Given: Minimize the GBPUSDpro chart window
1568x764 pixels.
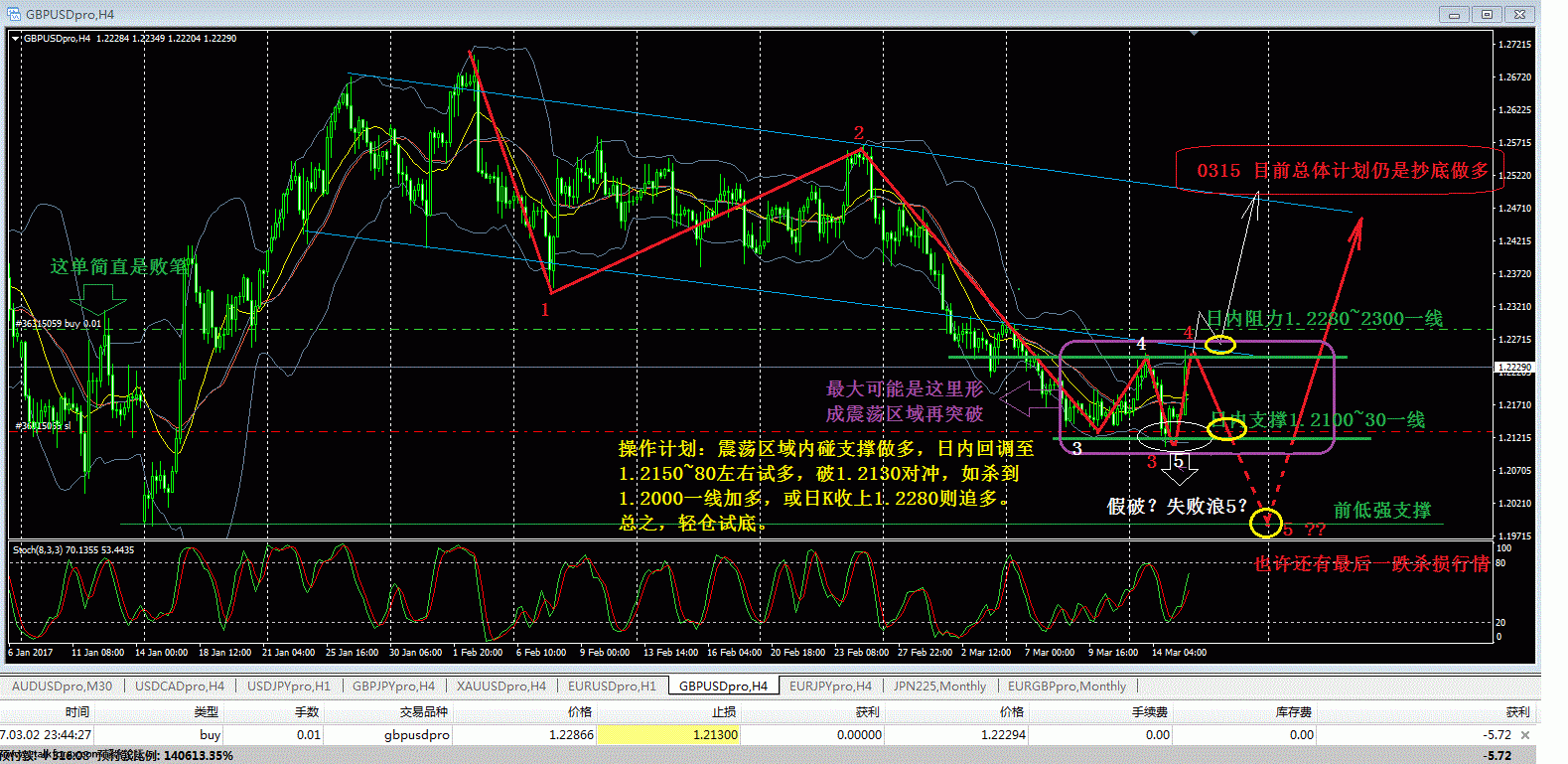Looking at the screenshot, I should tap(1455, 14).
